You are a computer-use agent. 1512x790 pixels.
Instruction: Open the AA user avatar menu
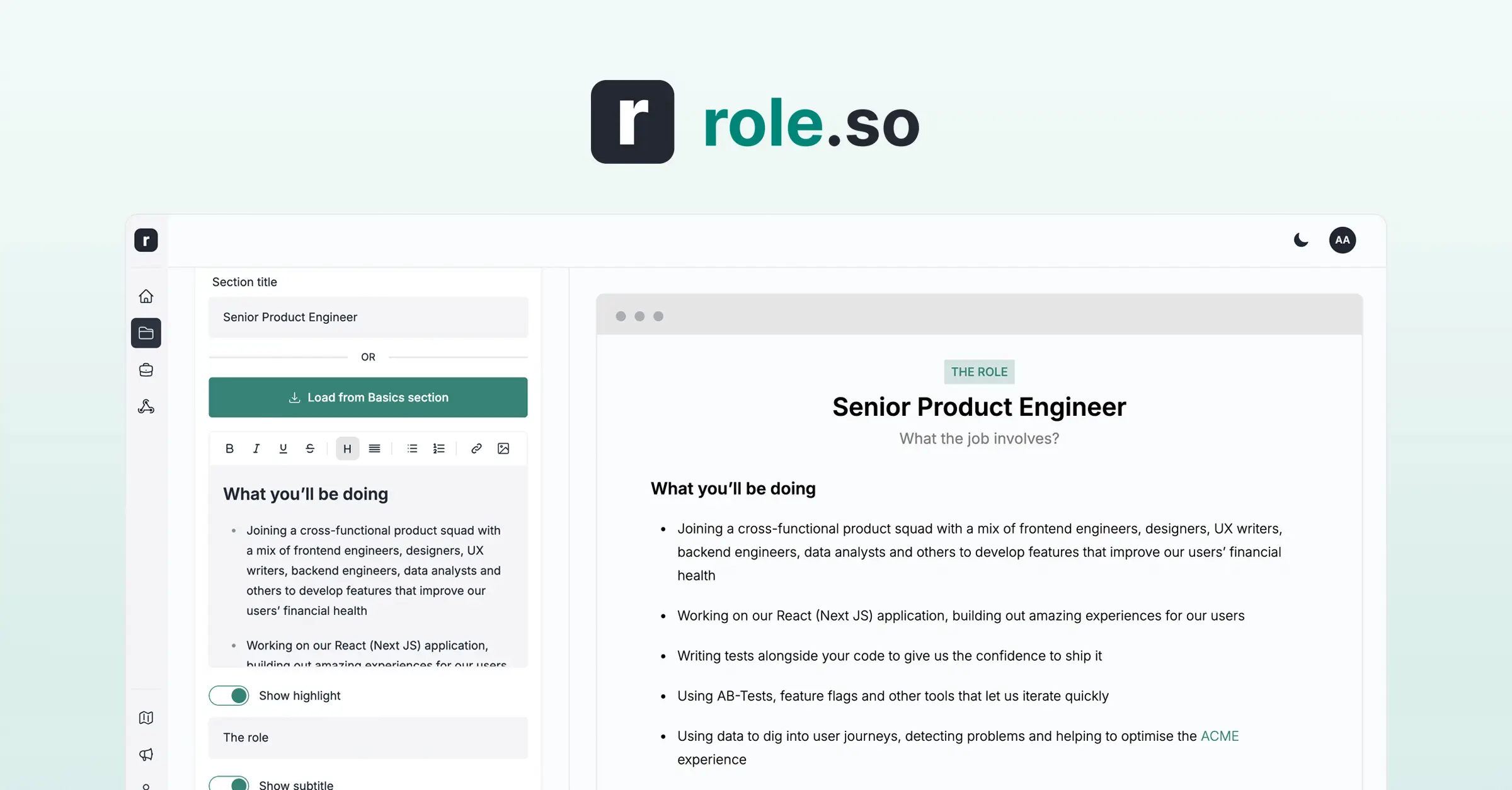click(1343, 240)
